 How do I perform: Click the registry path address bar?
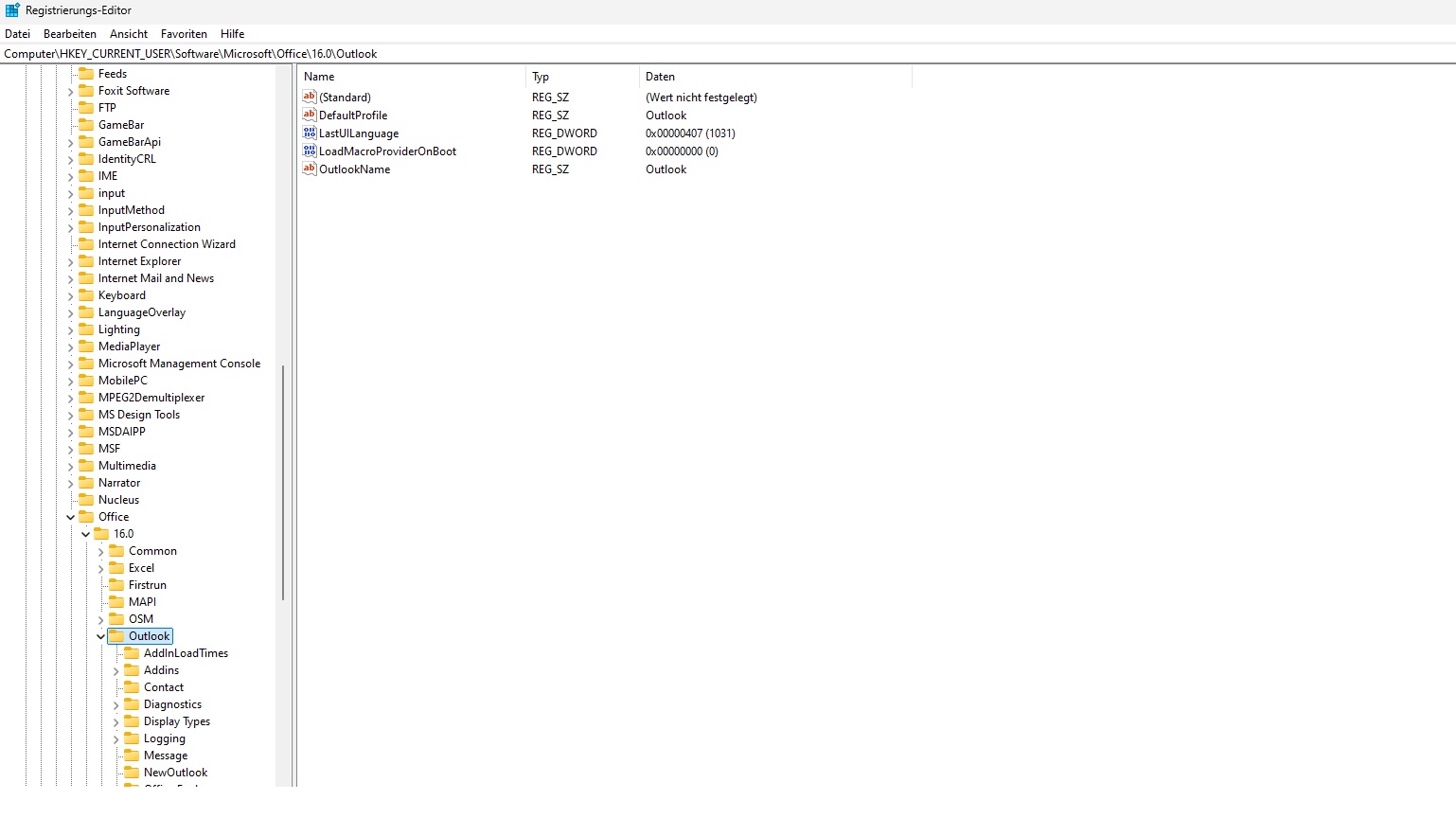[x=728, y=54]
